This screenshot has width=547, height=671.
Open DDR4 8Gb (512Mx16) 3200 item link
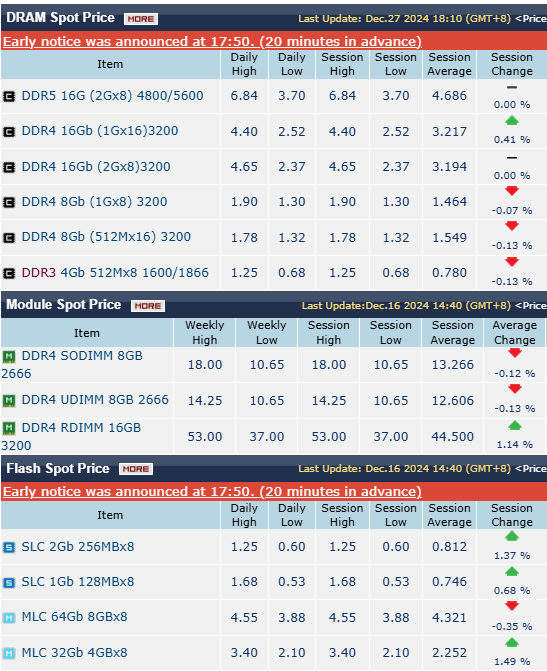coord(106,237)
